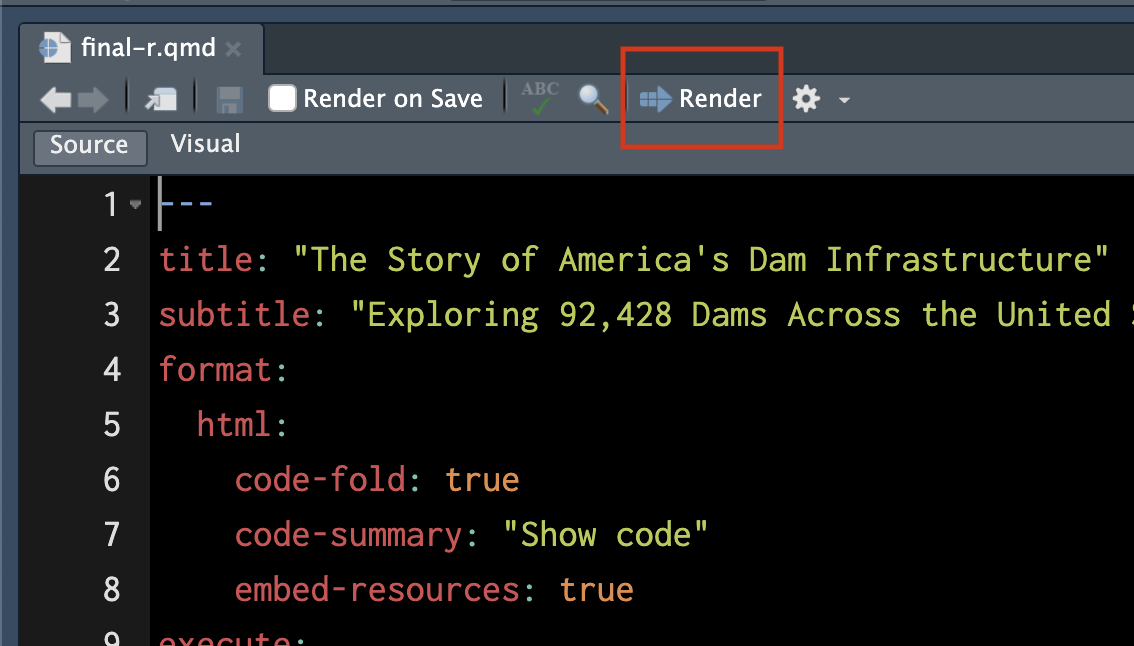Go back to previous source location
Image resolution: width=1134 pixels, height=646 pixels.
click(x=55, y=99)
